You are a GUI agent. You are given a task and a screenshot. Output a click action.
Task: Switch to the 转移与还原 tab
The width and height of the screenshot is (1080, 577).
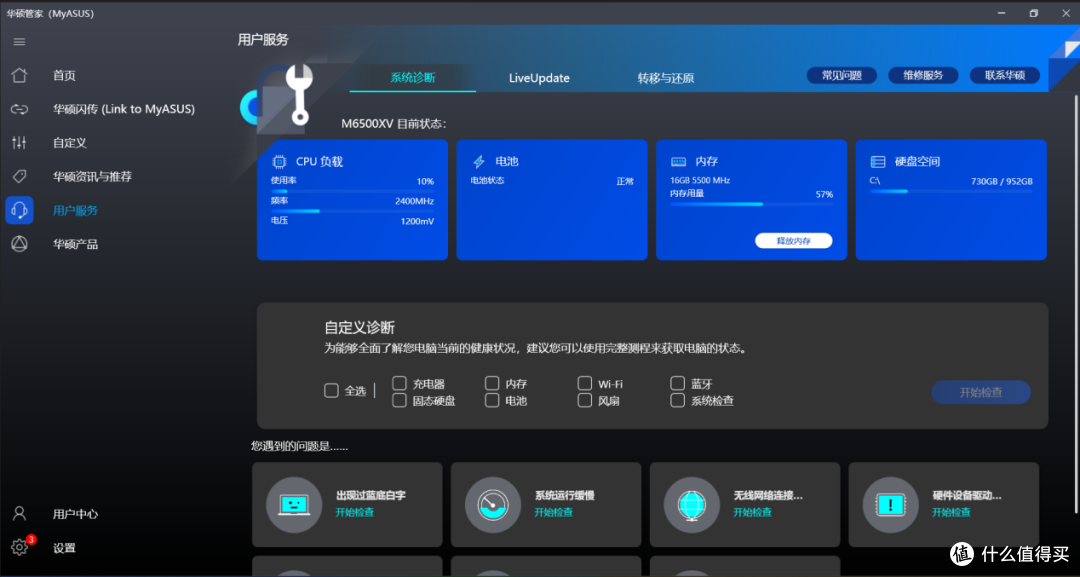click(665, 78)
